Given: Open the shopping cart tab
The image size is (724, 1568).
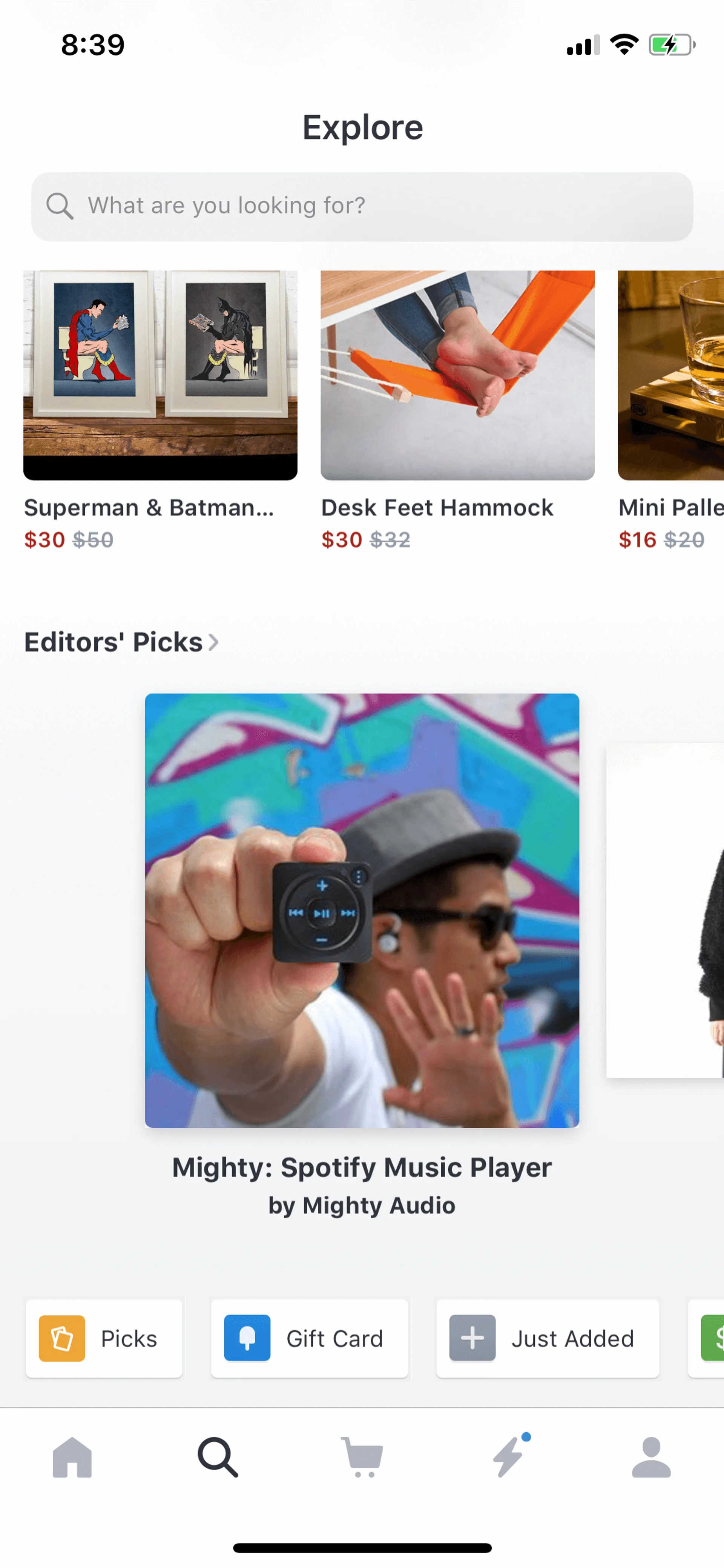Looking at the screenshot, I should tap(363, 1457).
